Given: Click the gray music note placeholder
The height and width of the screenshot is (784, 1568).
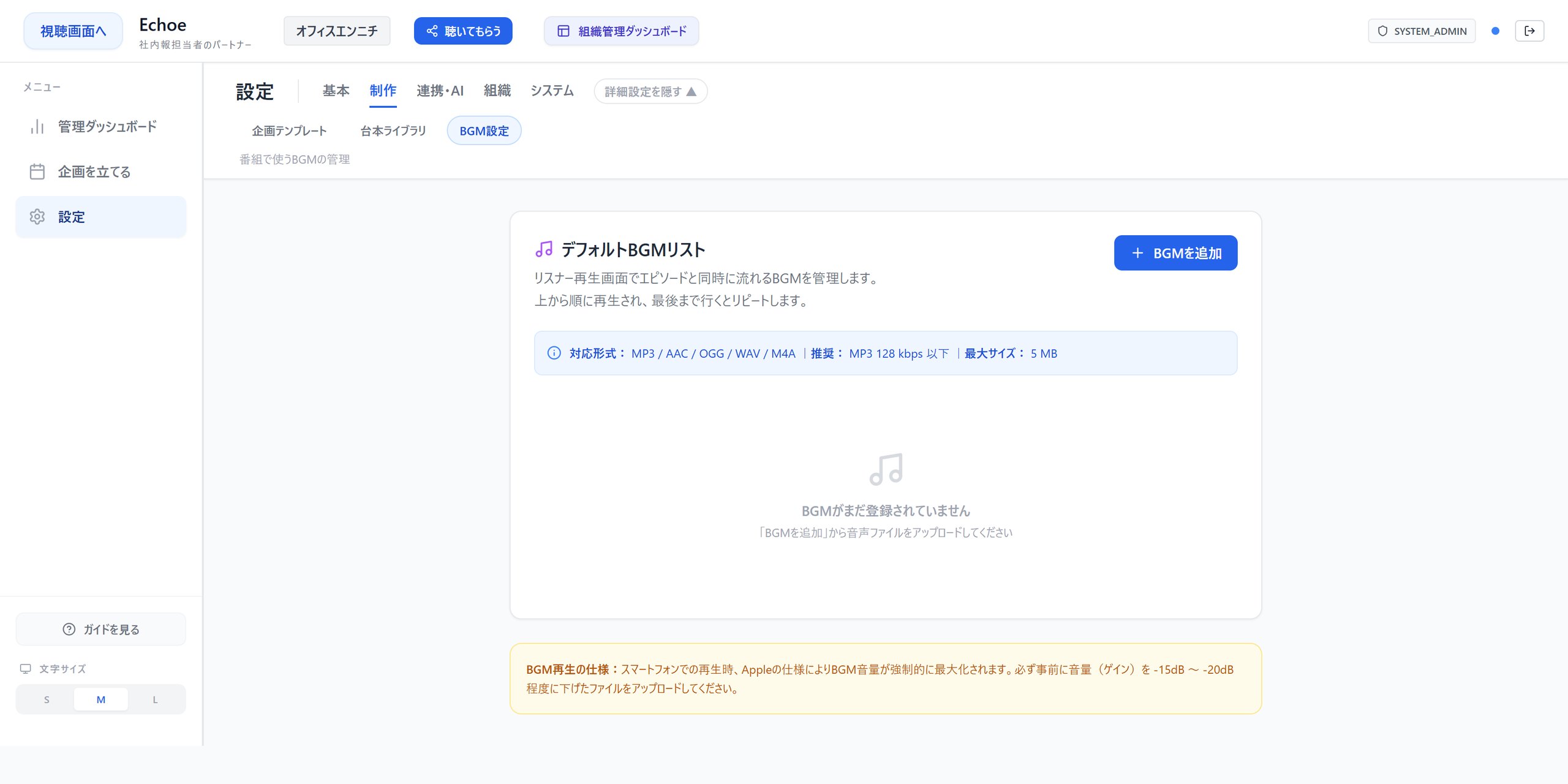Looking at the screenshot, I should [886, 469].
